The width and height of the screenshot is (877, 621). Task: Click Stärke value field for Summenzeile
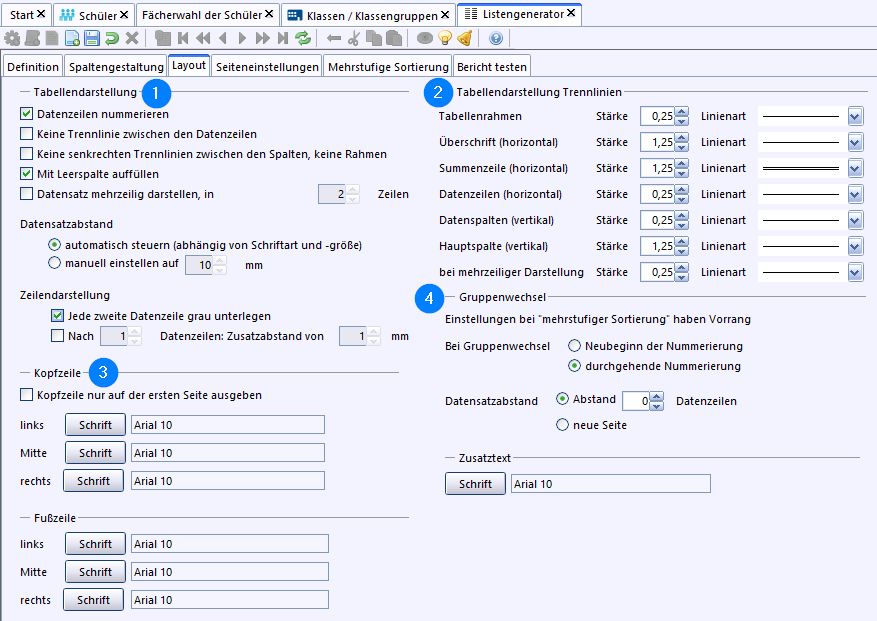(x=657, y=168)
